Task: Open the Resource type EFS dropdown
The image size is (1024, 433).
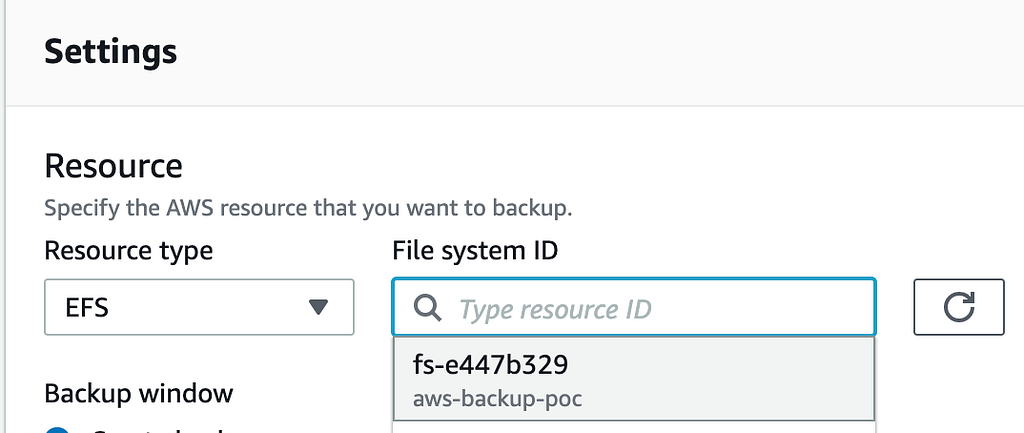Action: click(x=199, y=307)
